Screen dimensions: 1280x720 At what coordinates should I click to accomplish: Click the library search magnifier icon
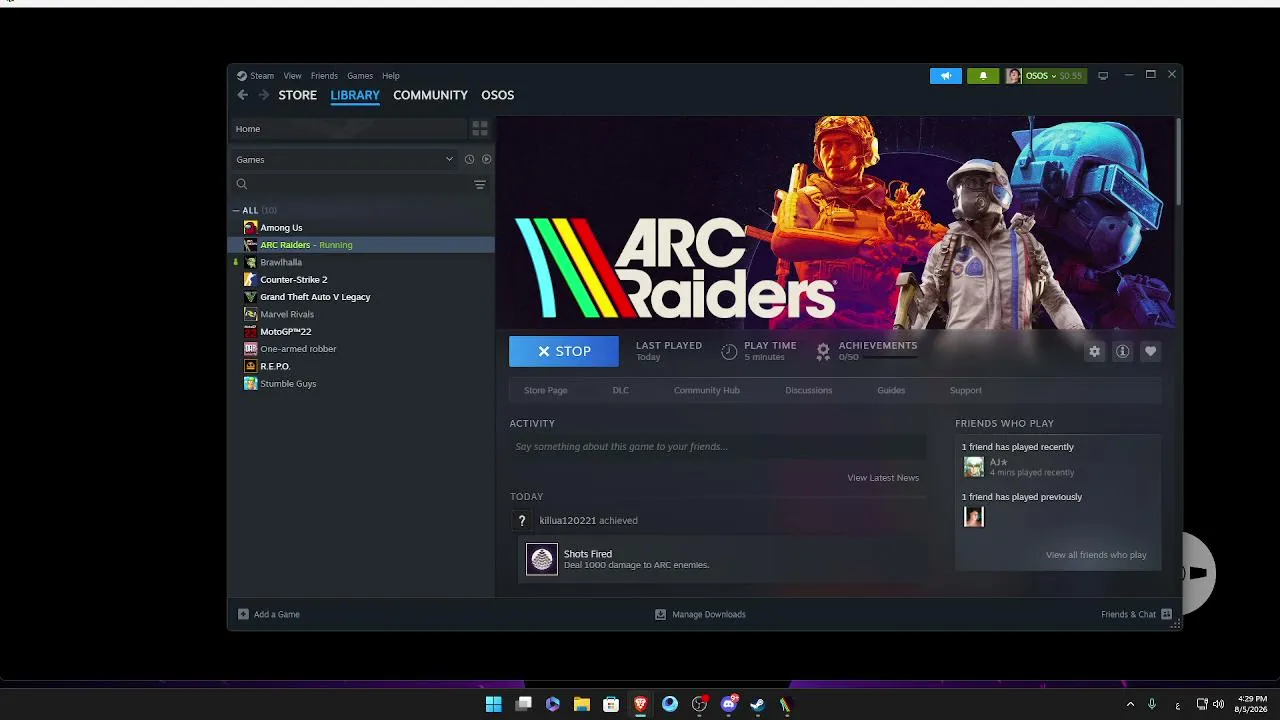coord(241,184)
